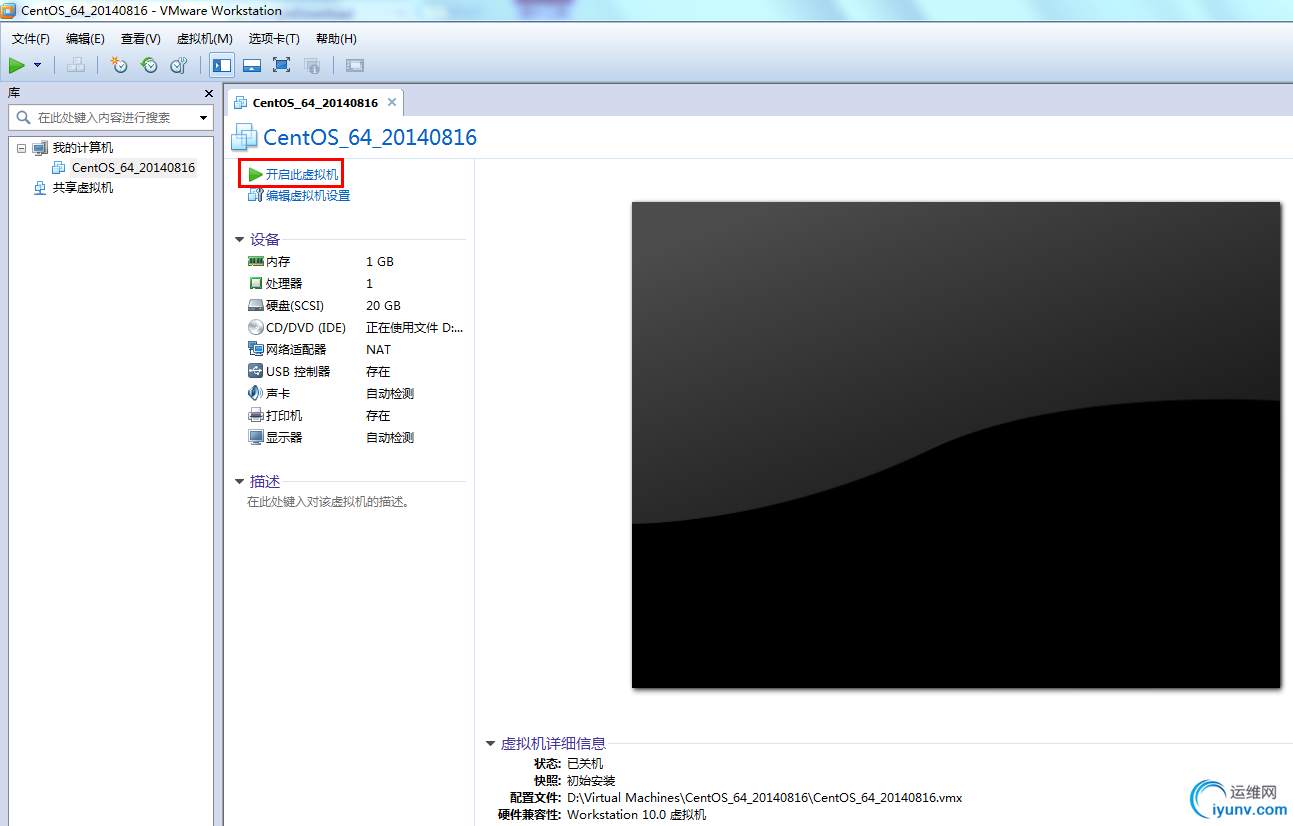Click the Workstation 10.0 虚拟机 compatibility text
Viewport: 1293px width, 826px height.
636,815
